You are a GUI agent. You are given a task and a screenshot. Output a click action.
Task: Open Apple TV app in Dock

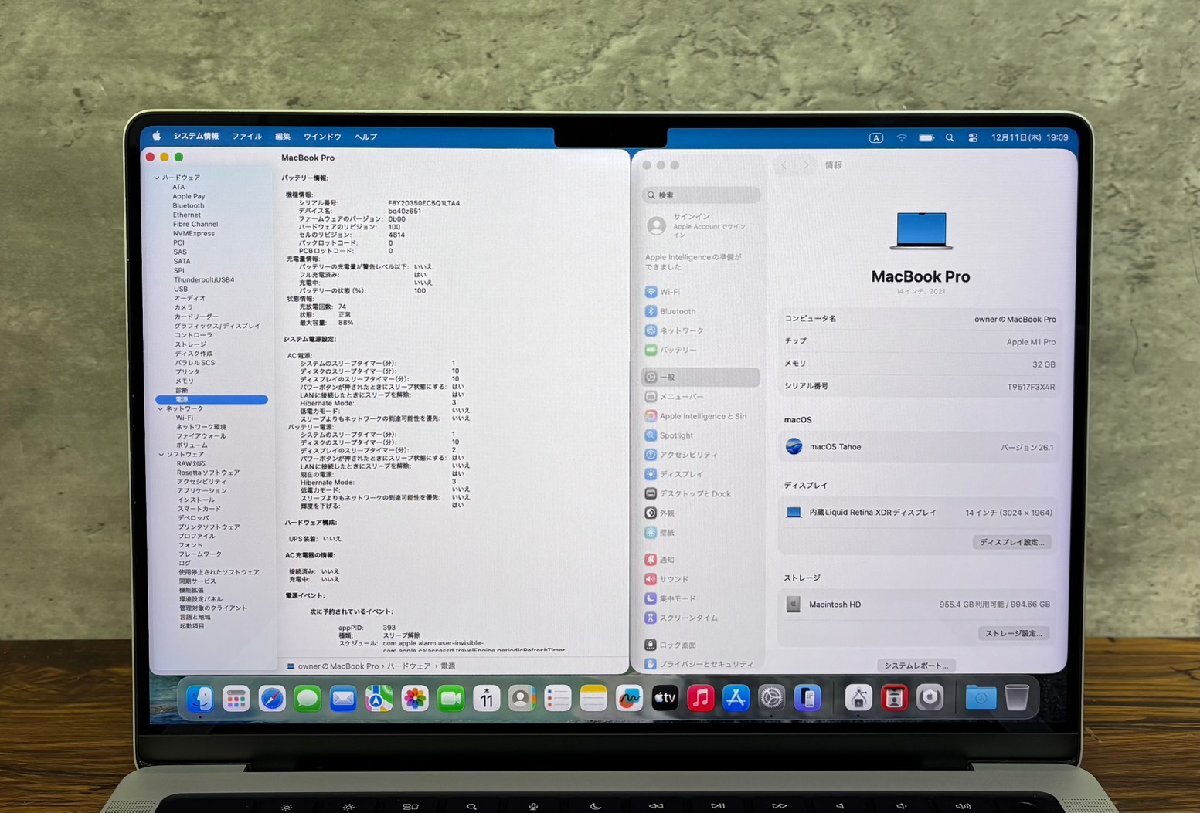[x=665, y=698]
